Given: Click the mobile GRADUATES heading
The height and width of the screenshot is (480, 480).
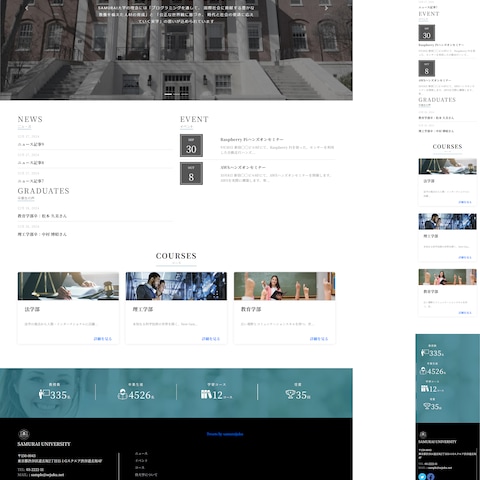Looking at the screenshot, I should coord(437,100).
